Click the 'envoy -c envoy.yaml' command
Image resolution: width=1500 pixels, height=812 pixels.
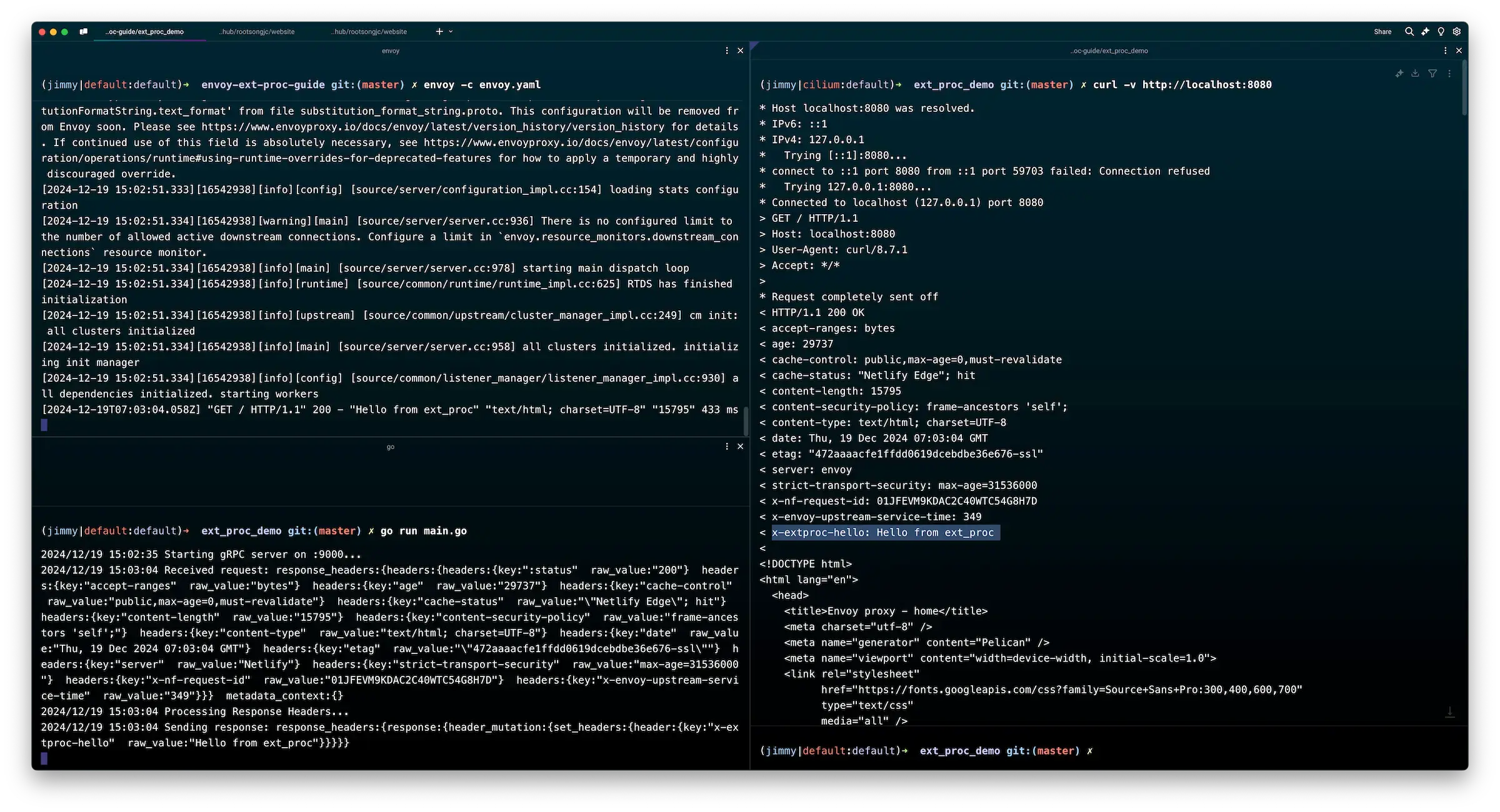point(482,85)
